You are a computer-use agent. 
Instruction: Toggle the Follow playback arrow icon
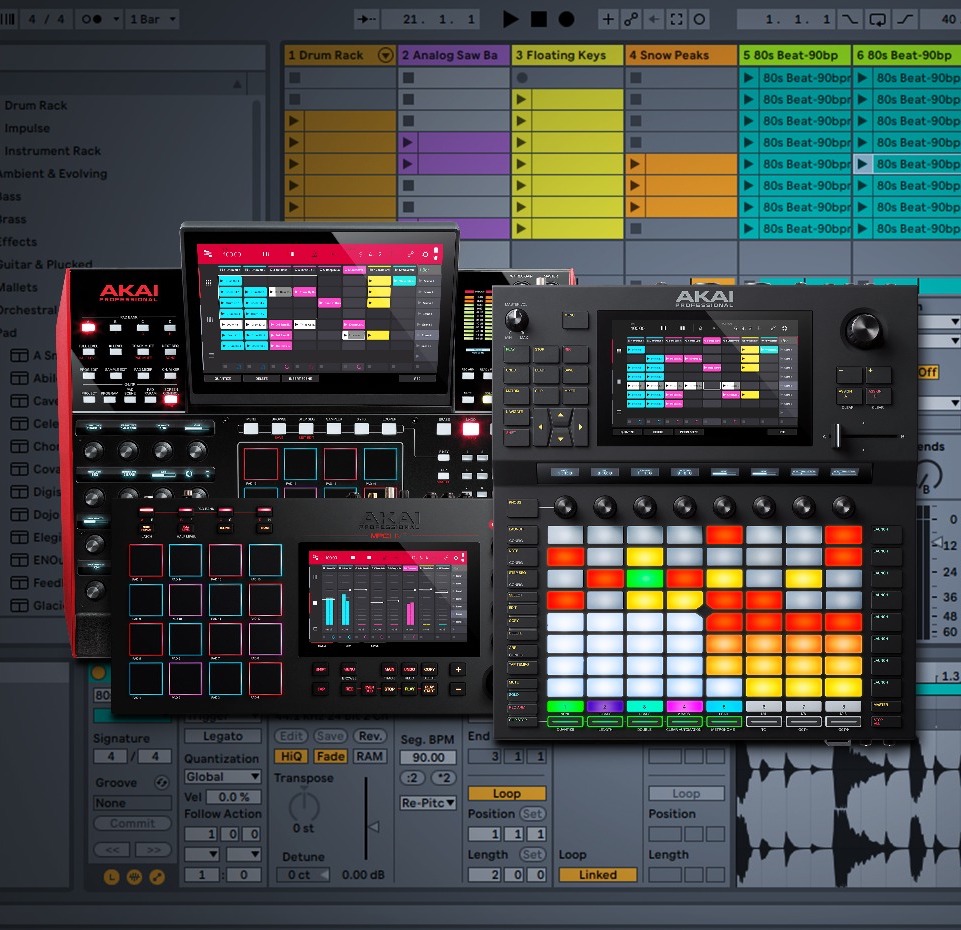(x=366, y=19)
